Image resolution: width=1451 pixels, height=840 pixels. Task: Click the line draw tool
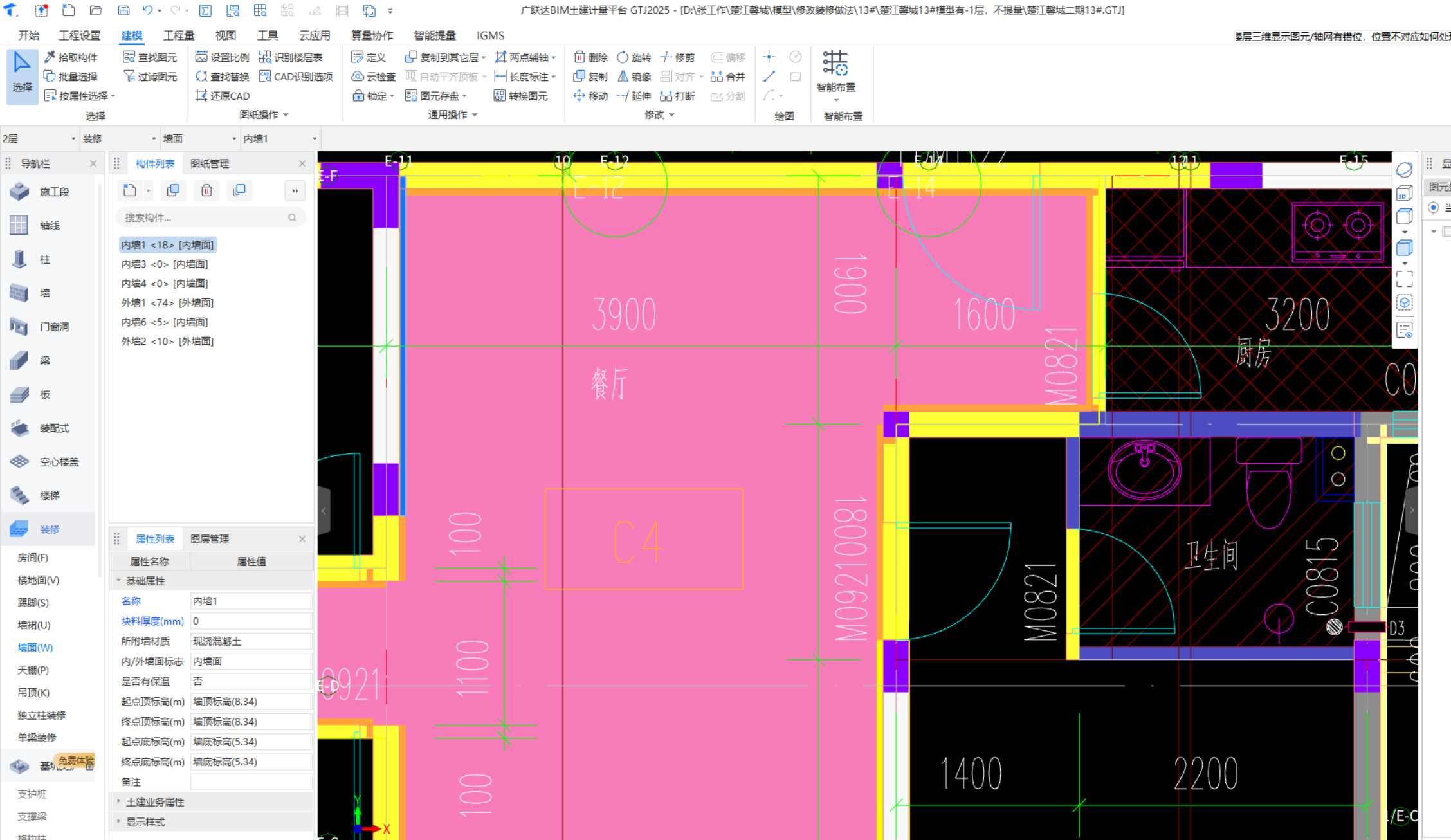(x=769, y=76)
